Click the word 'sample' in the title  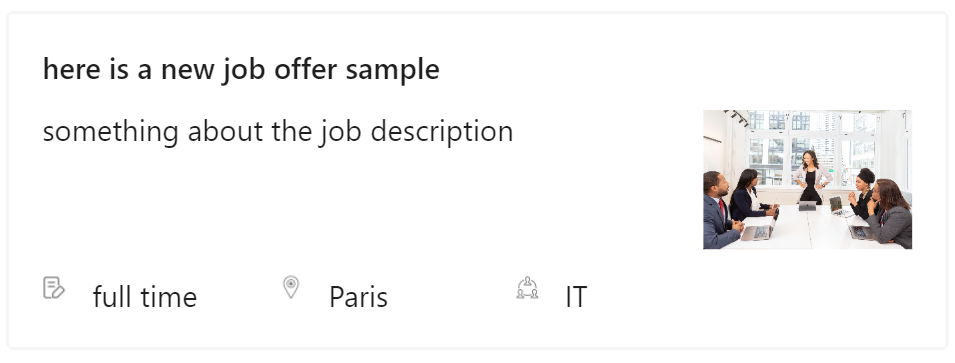393,70
